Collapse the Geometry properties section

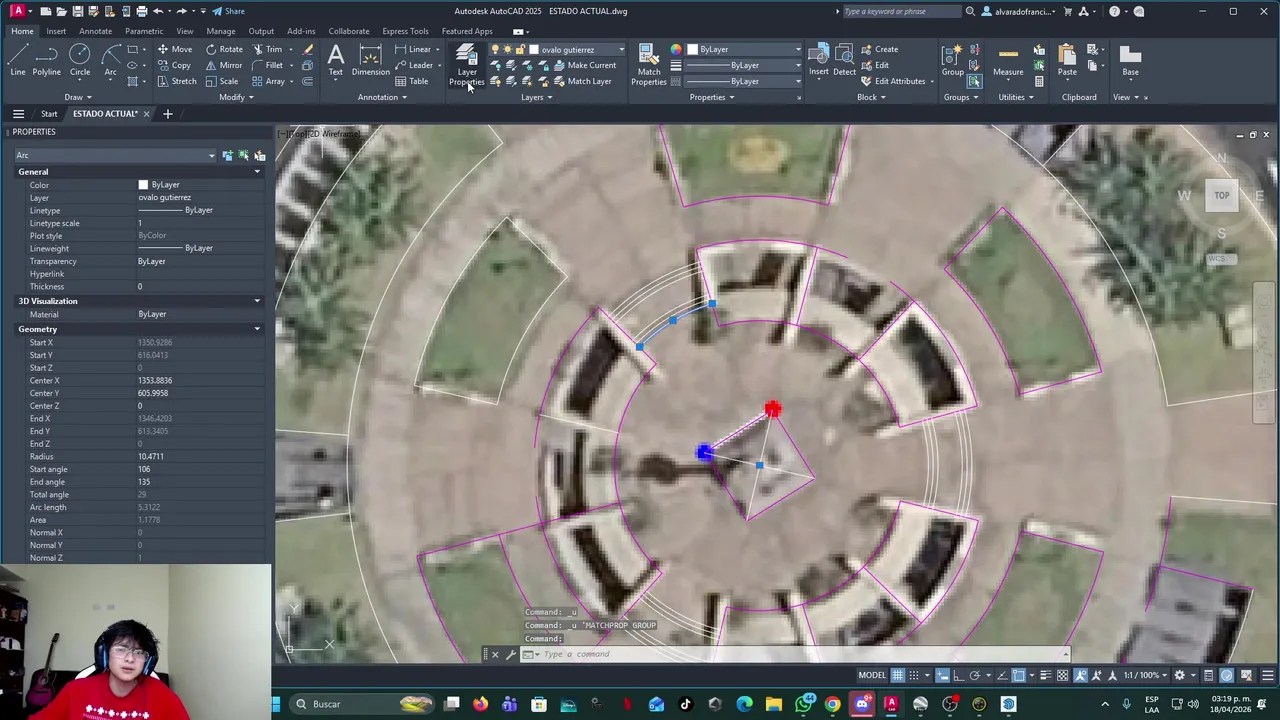257,329
